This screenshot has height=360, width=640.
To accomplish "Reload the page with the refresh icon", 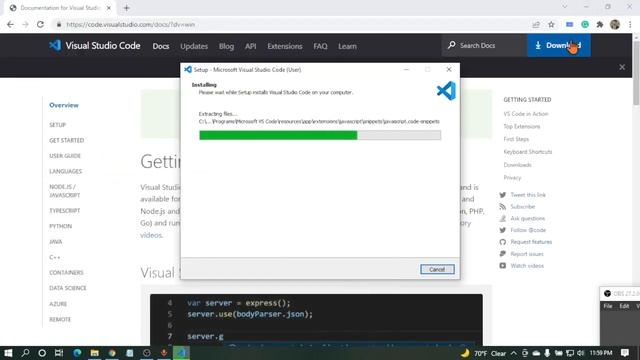I will [x=40, y=24].
